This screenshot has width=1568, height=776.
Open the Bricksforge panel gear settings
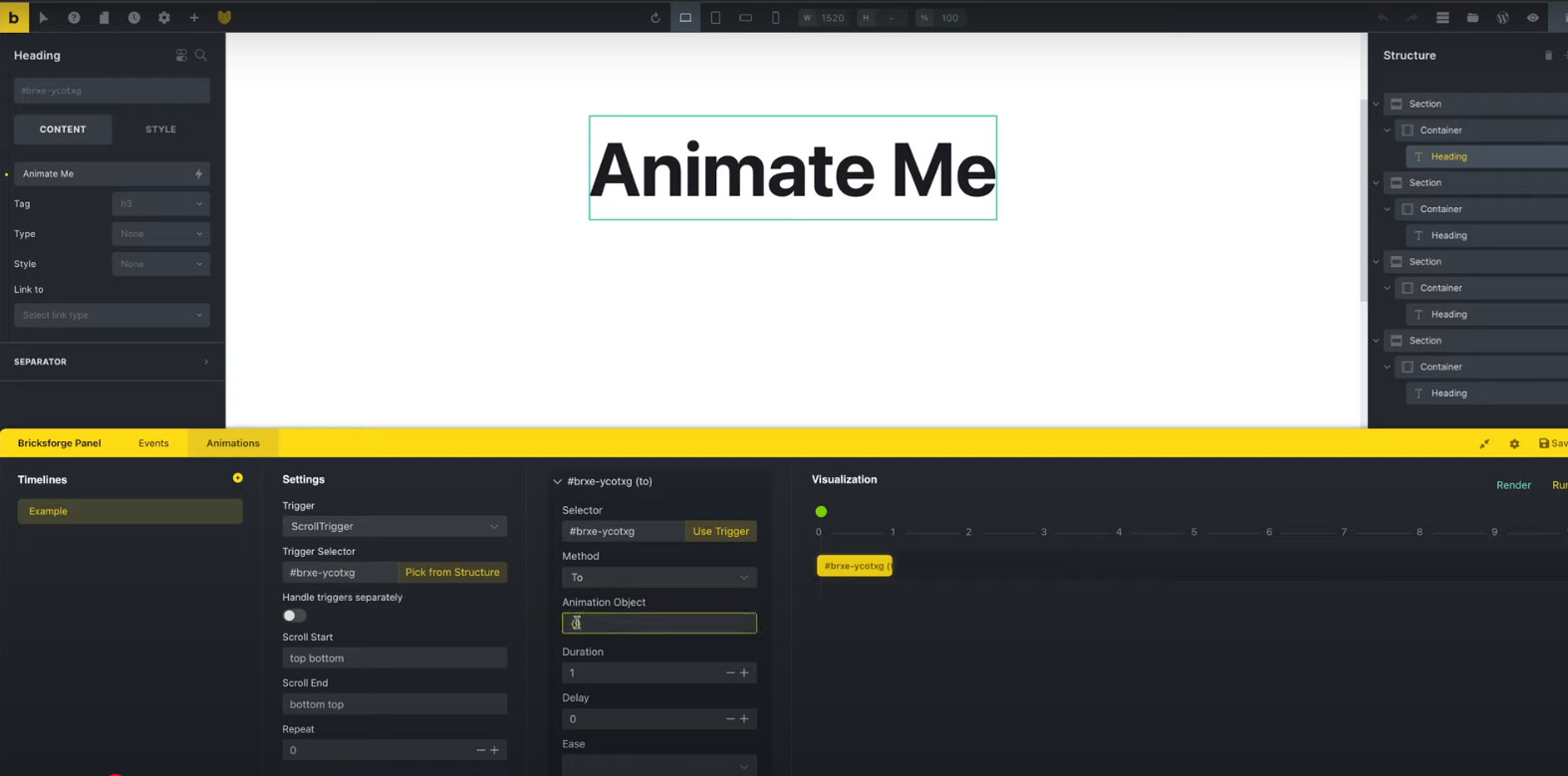click(x=1514, y=444)
